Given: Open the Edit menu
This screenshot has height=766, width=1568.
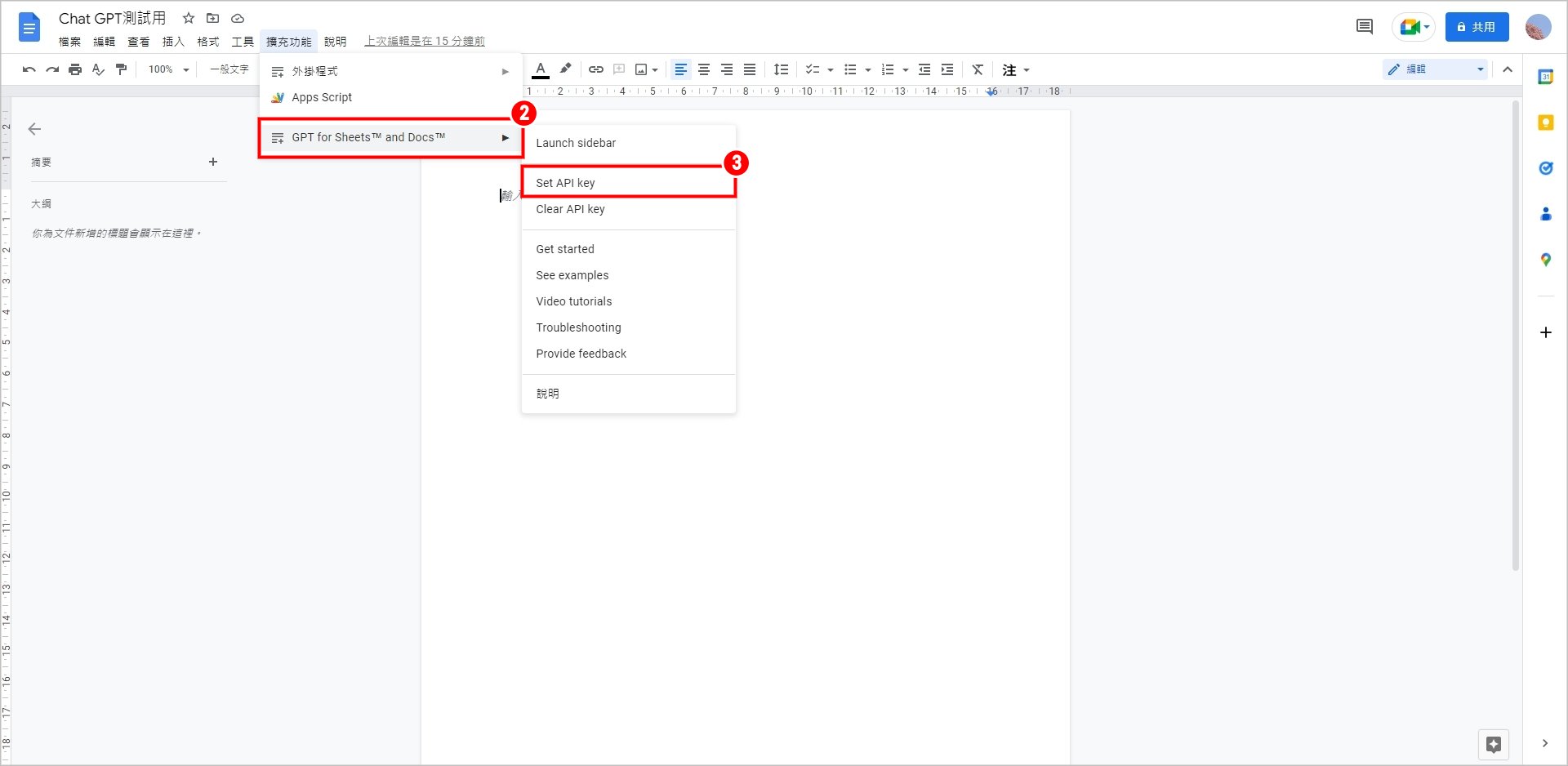Looking at the screenshot, I should pos(104,42).
